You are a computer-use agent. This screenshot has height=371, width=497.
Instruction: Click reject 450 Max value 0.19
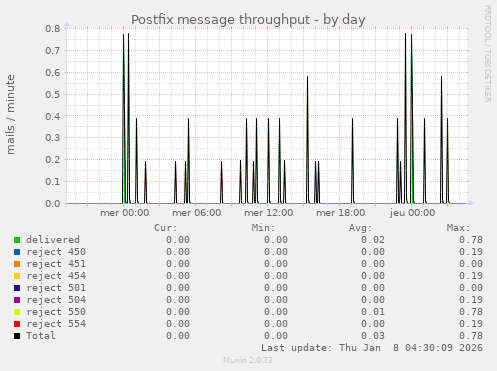tap(471, 252)
